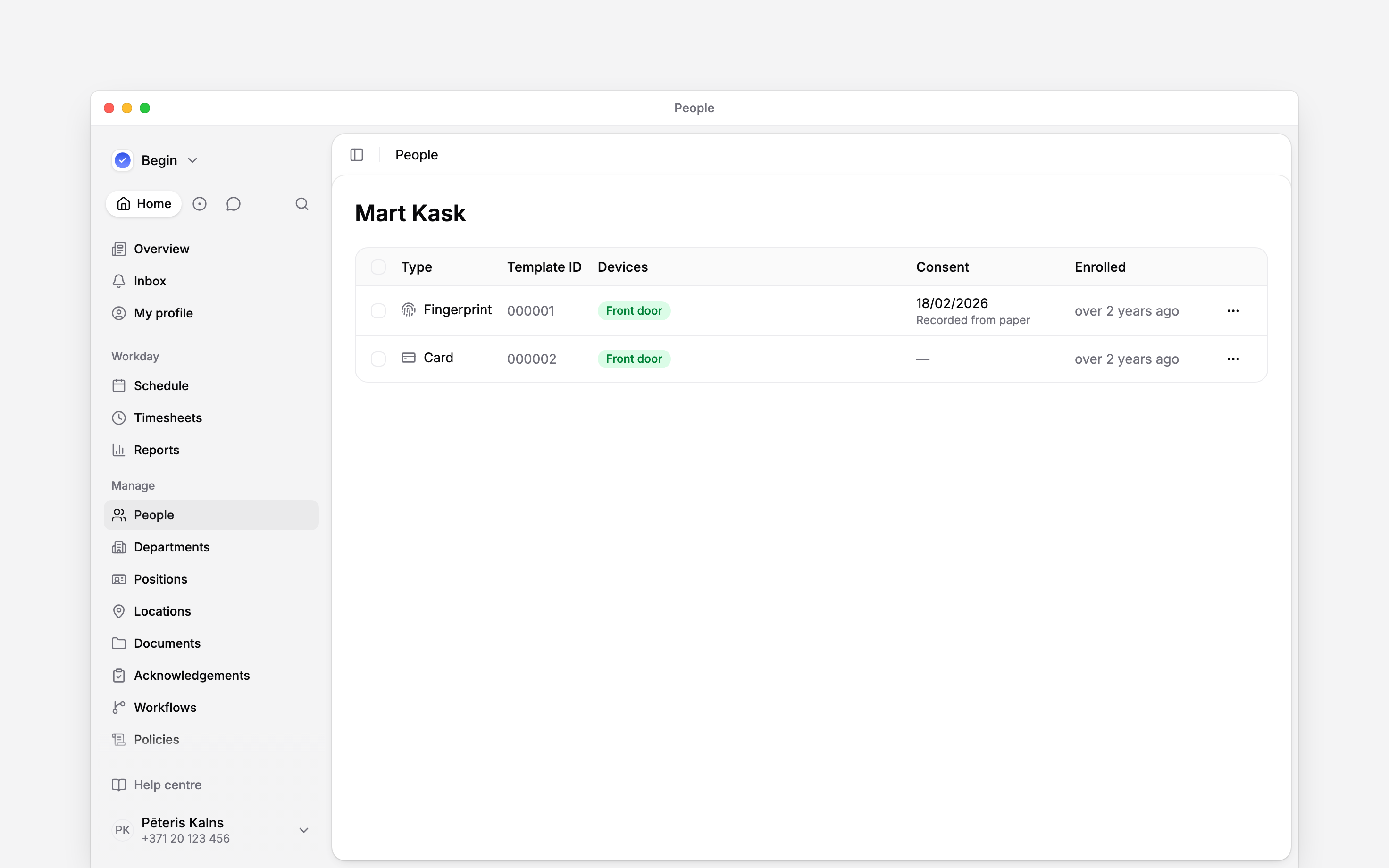Click consent date 18/02/2026
Viewport: 1389px width, 868px height.
pyautogui.click(x=952, y=303)
